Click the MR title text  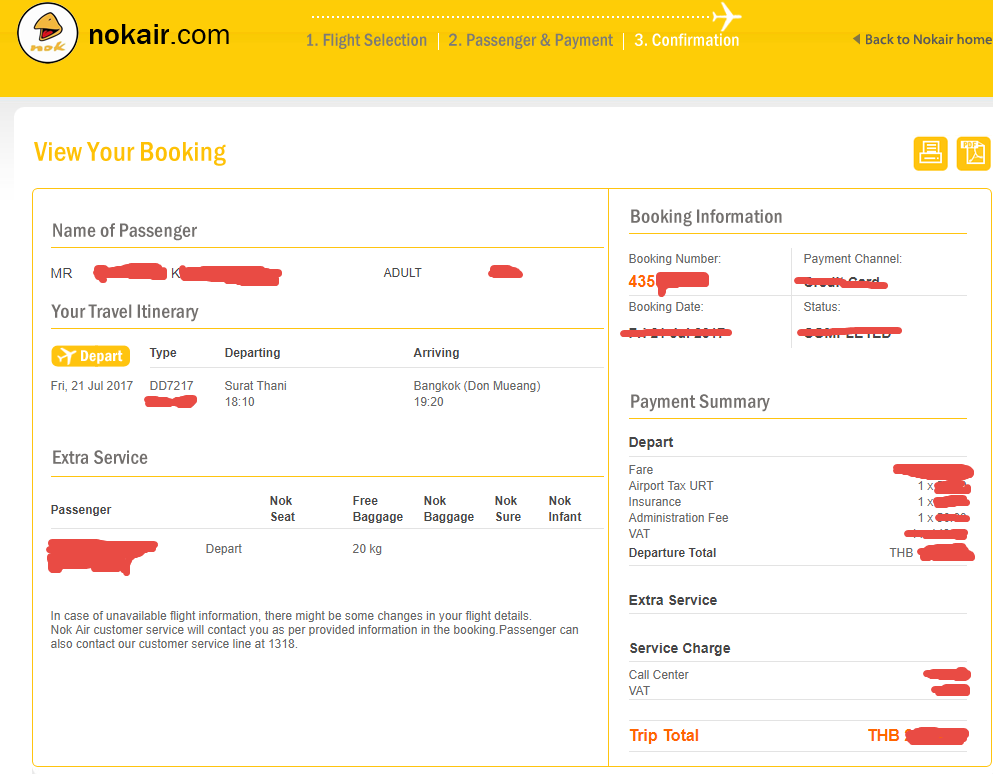click(61, 273)
